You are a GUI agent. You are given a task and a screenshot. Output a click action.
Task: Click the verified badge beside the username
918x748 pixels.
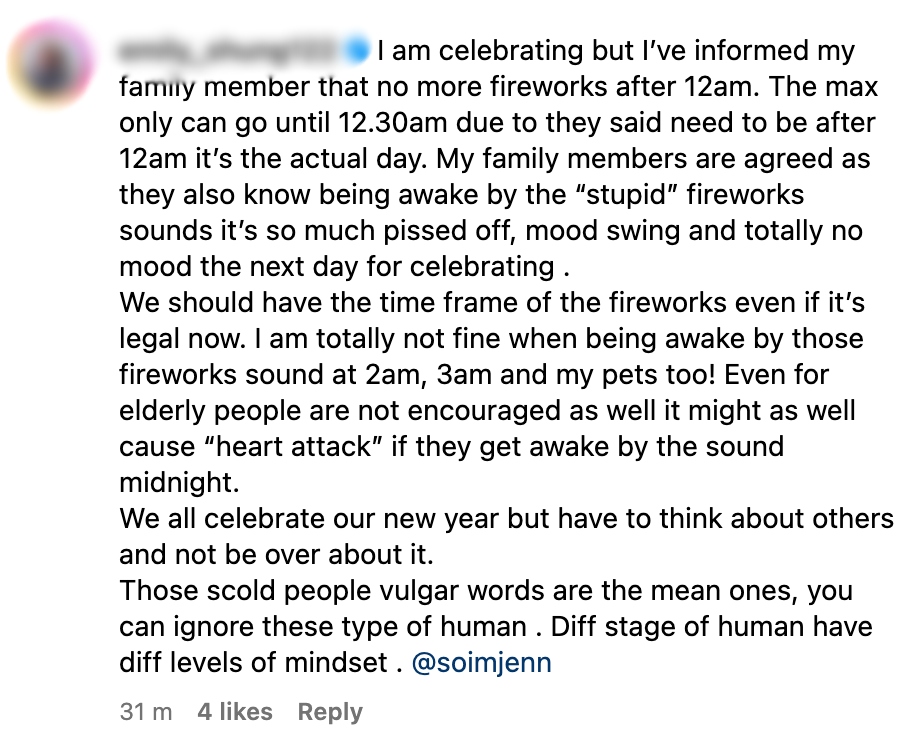359,50
